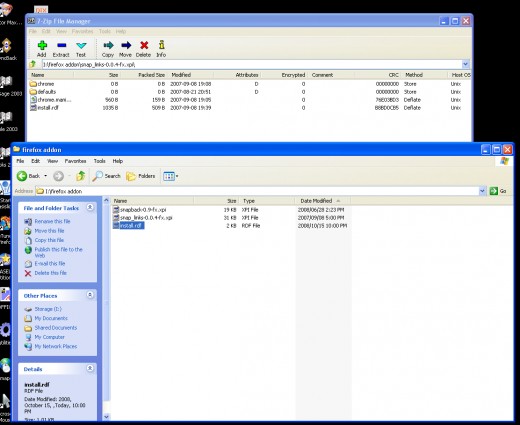This screenshot has height=425, width=520.
Task: Click the Extract icon in 7-Zip
Action: pyautogui.click(x=61, y=49)
